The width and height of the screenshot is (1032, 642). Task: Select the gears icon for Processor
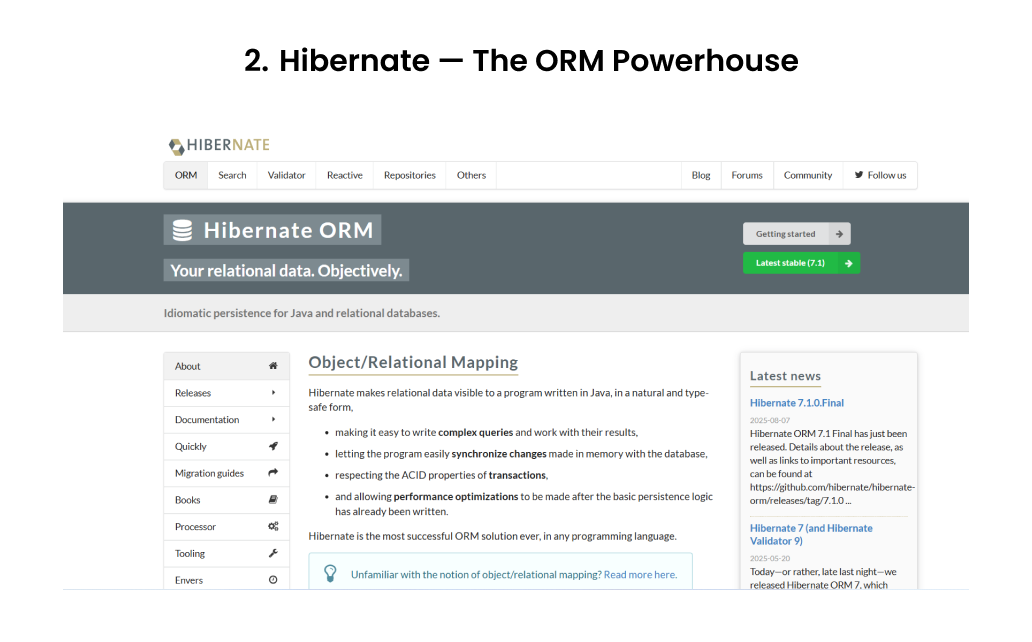tap(272, 527)
